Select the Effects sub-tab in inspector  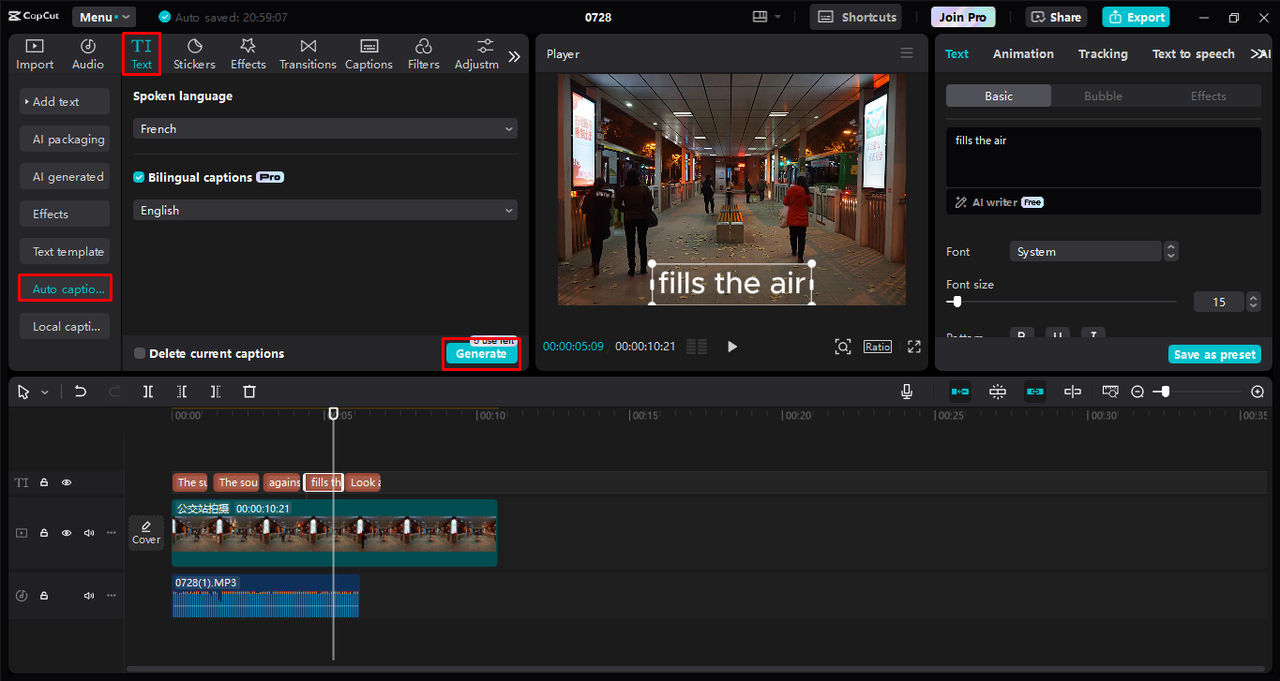click(x=1208, y=96)
